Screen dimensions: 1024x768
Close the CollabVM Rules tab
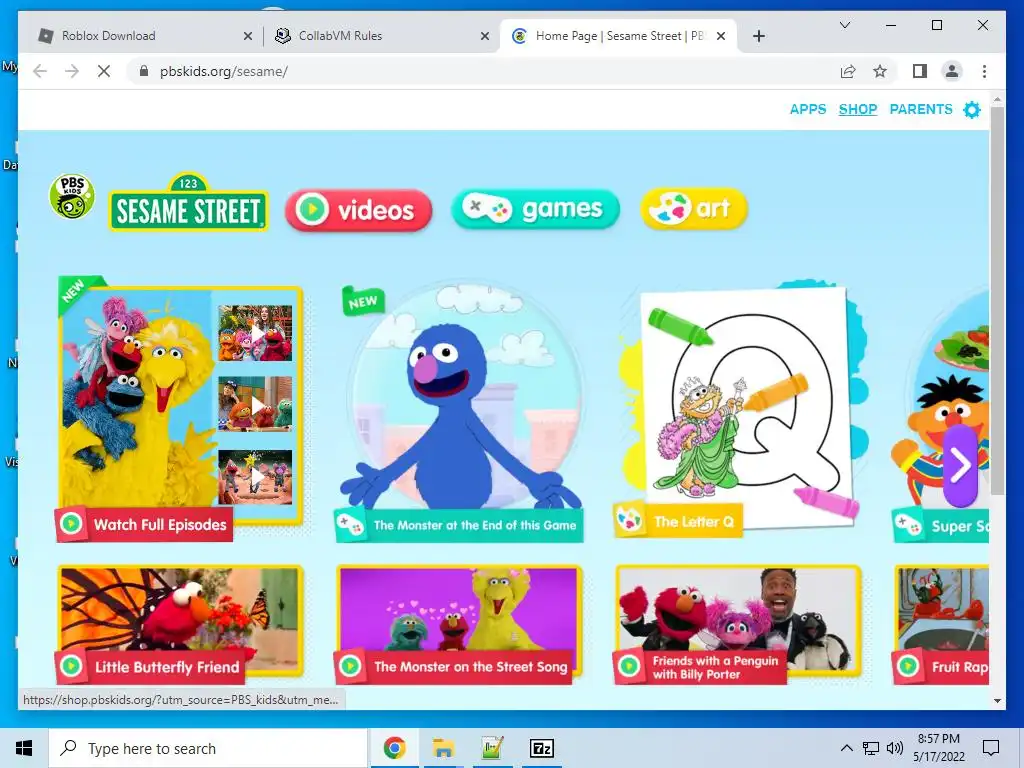point(485,36)
